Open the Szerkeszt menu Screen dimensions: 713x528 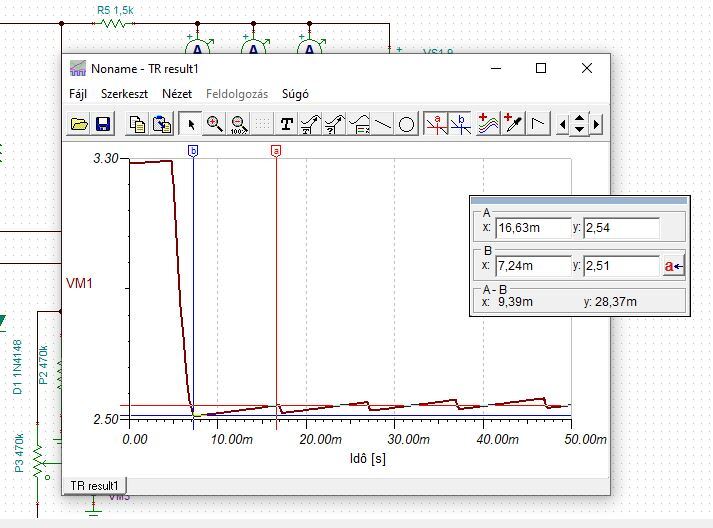point(124,94)
